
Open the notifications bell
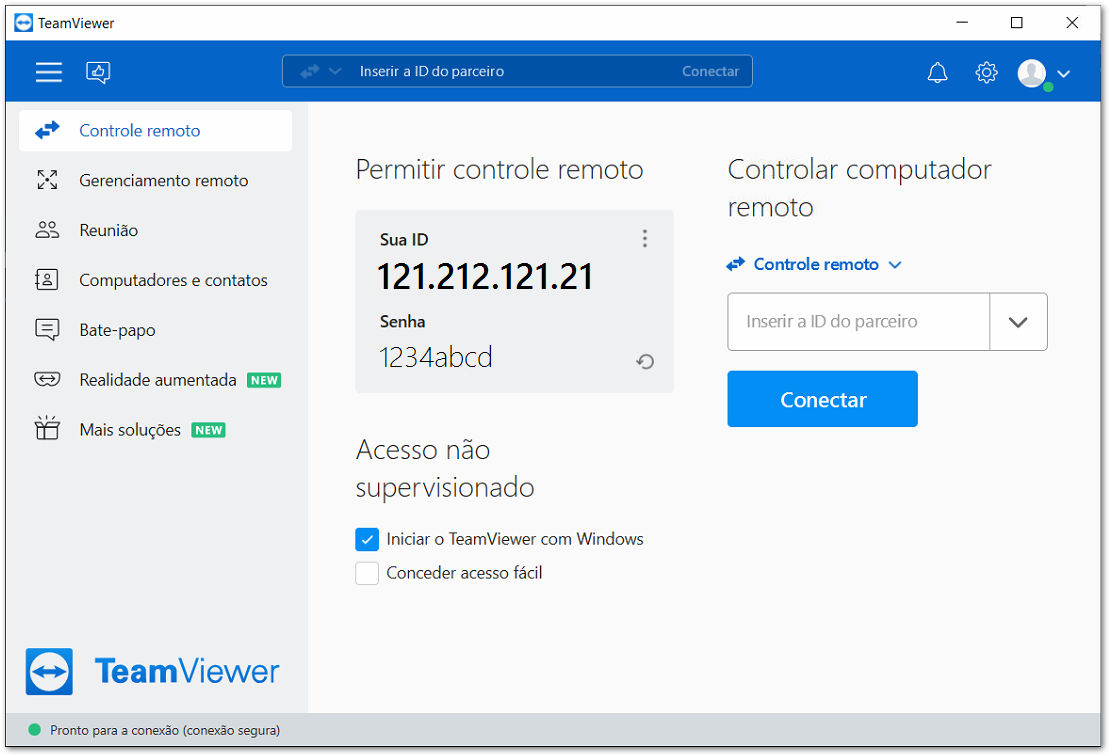[937, 72]
